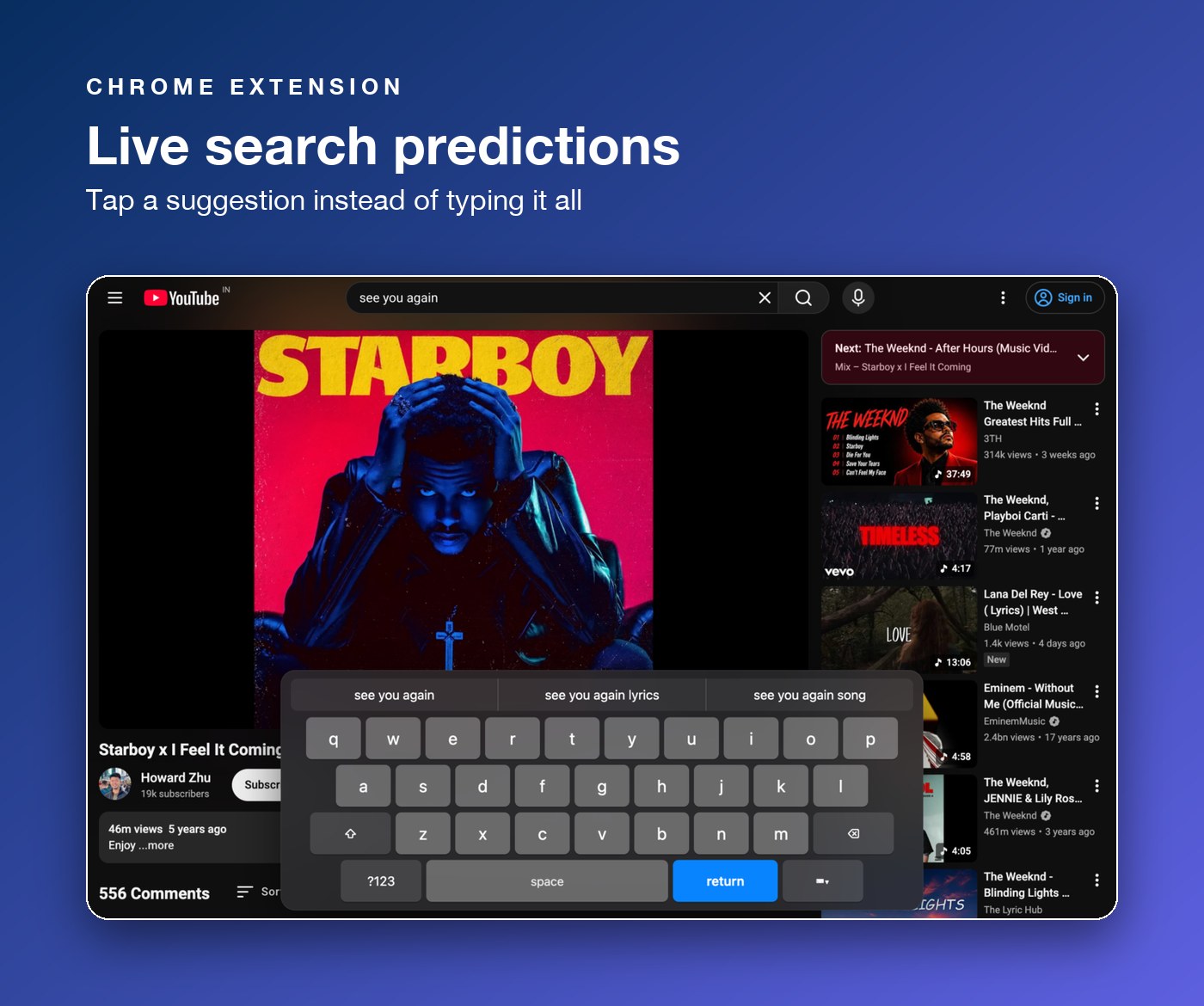Tap the l key
Image resolution: width=1204 pixels, height=1006 pixels.
840,786
